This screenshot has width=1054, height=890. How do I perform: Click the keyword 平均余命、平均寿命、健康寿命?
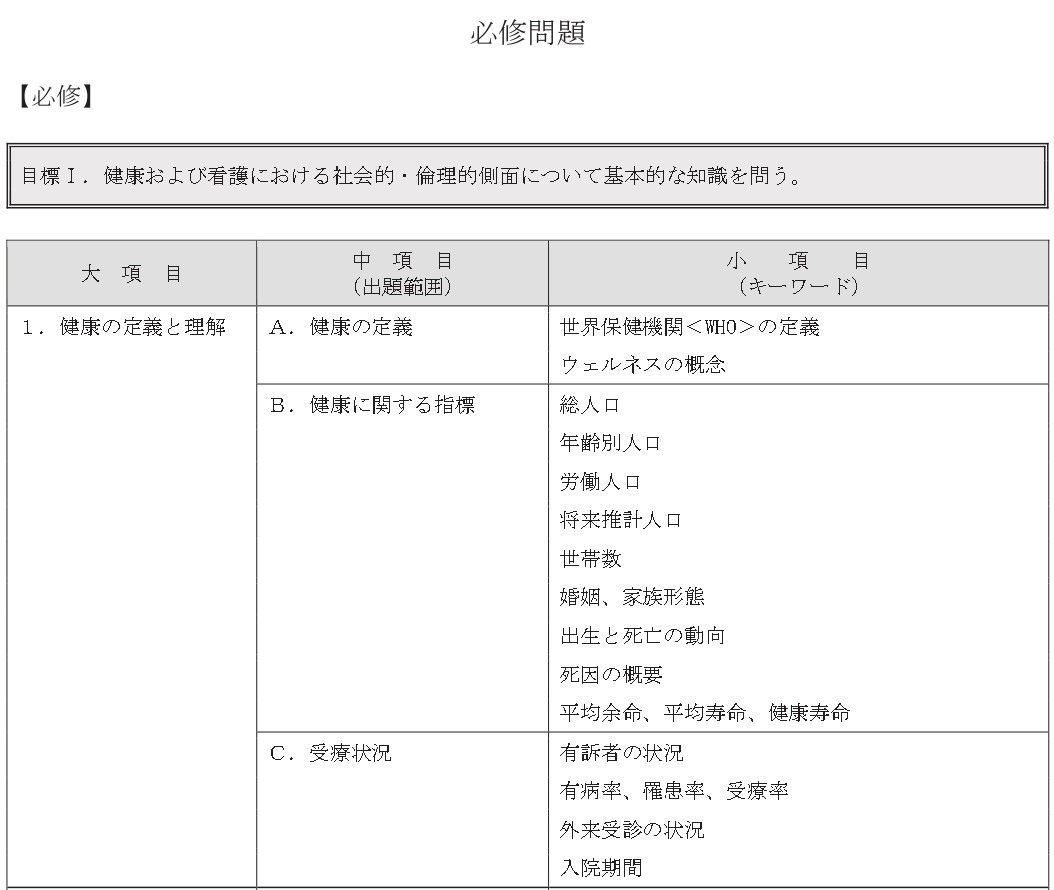pos(705,713)
